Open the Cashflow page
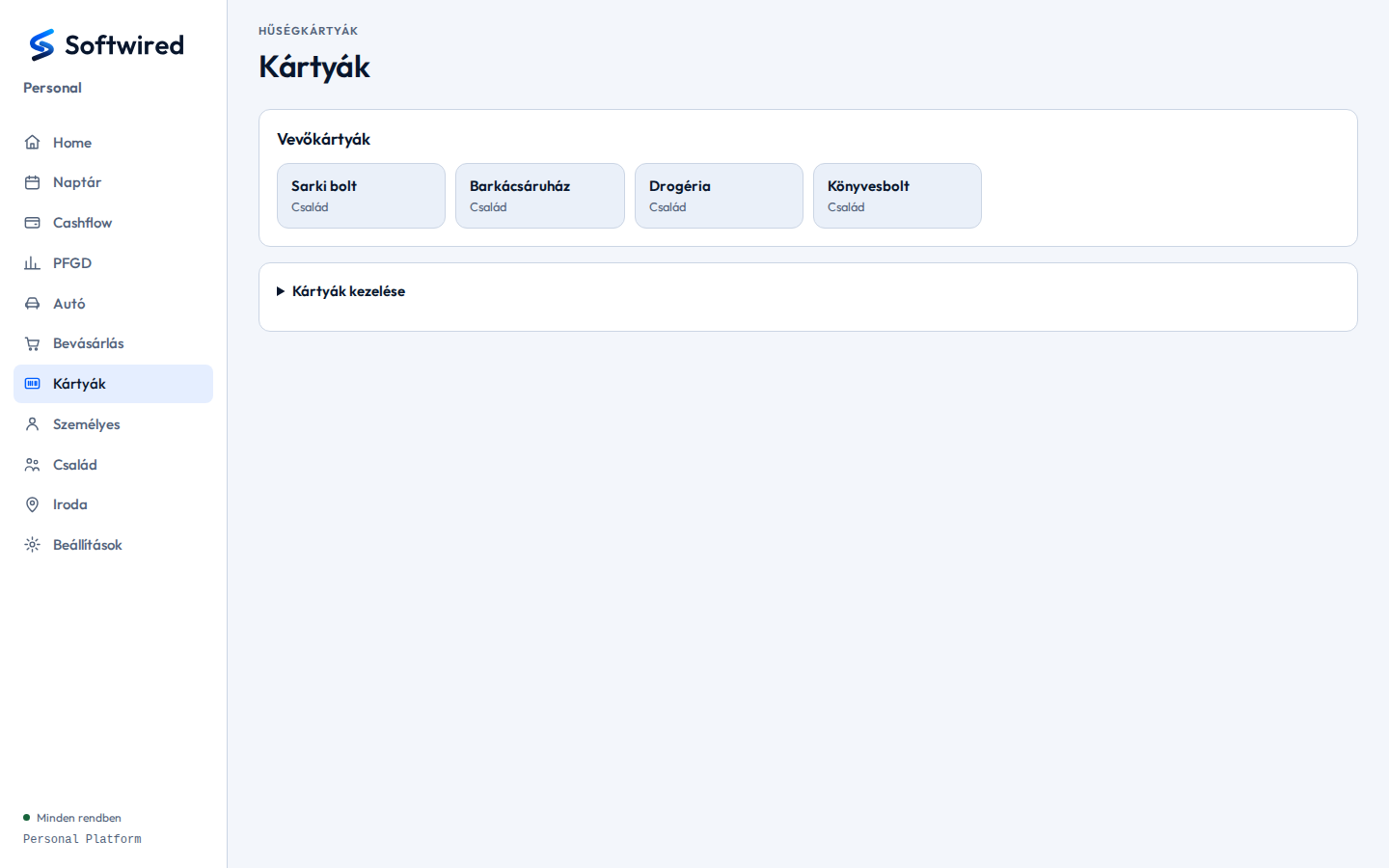 pyautogui.click(x=113, y=223)
